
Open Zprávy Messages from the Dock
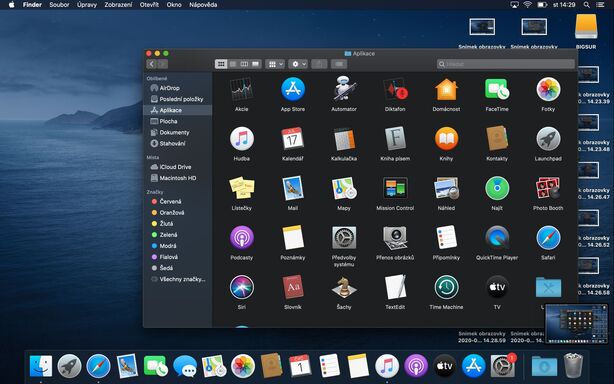click(x=185, y=366)
